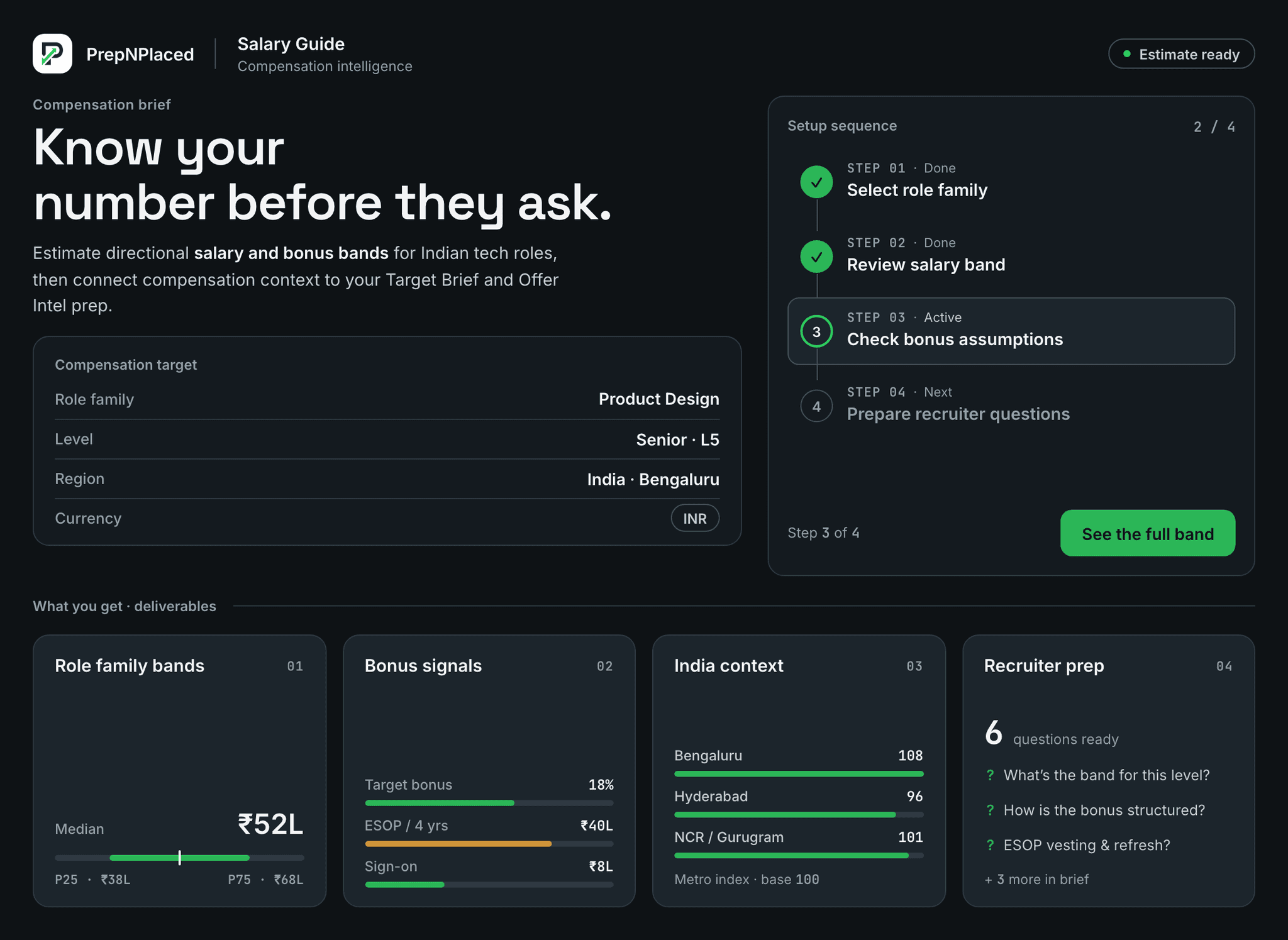Click the 'P25 · ₹38L' label
The image size is (1288, 940).
[92, 880]
